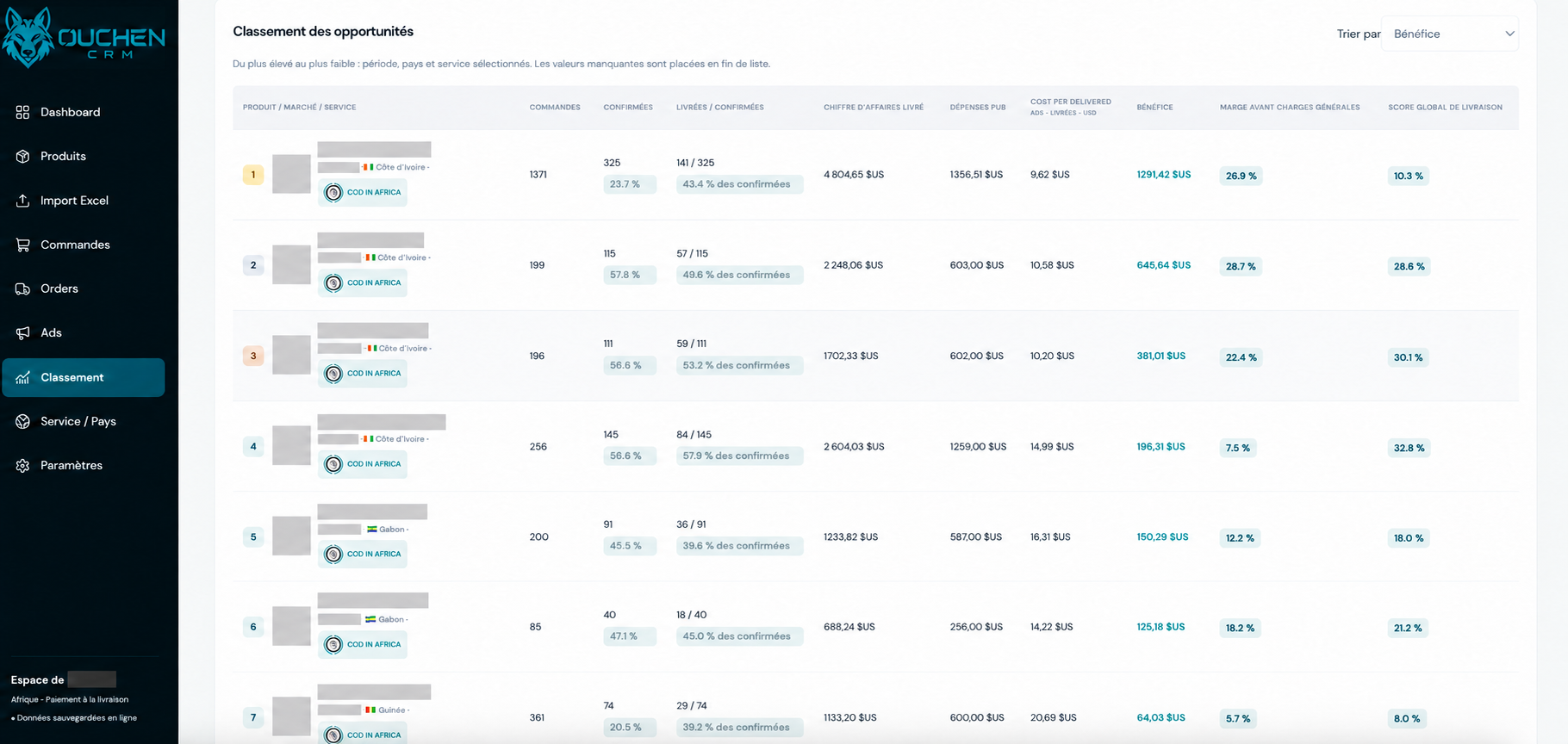Image resolution: width=1568 pixels, height=744 pixels.
Task: Click the COD IN AFRICA icon in row 4
Action: [x=333, y=464]
